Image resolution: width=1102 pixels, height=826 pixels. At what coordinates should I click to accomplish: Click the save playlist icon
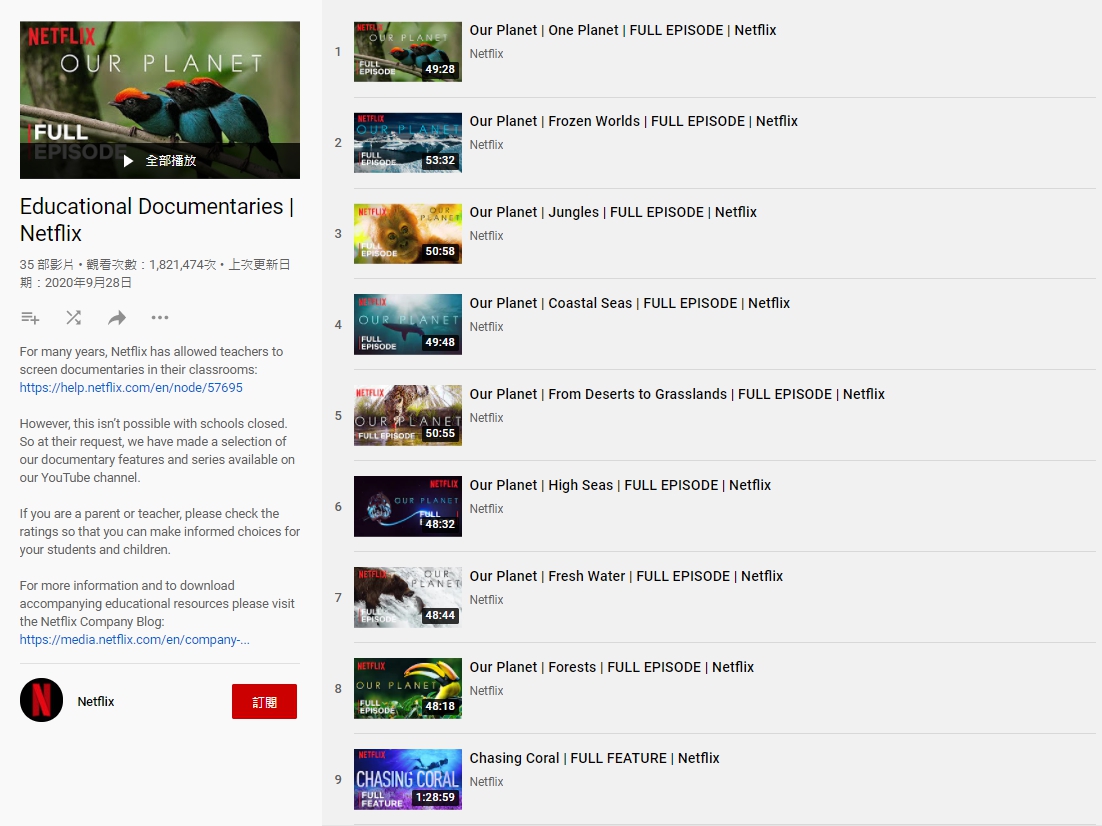pos(30,318)
